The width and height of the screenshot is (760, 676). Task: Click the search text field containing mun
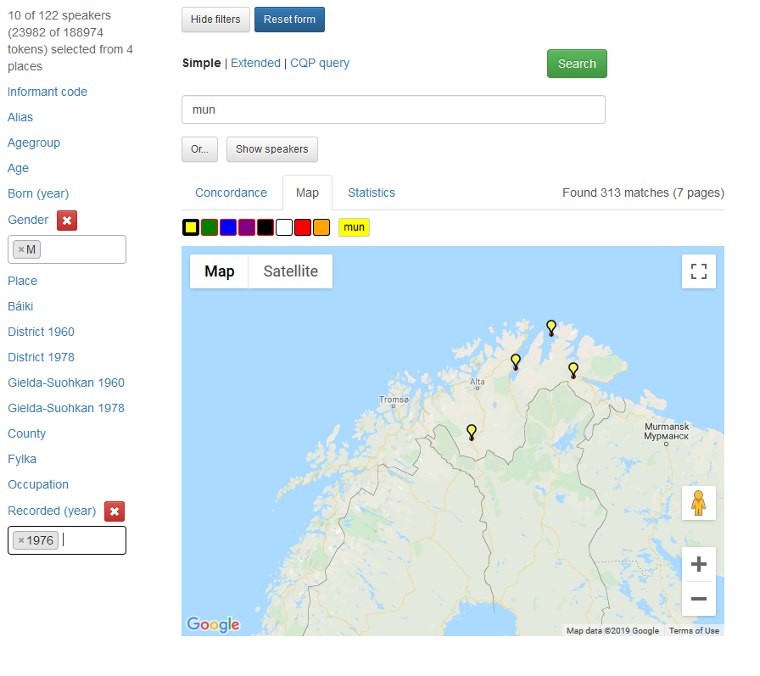click(x=393, y=110)
